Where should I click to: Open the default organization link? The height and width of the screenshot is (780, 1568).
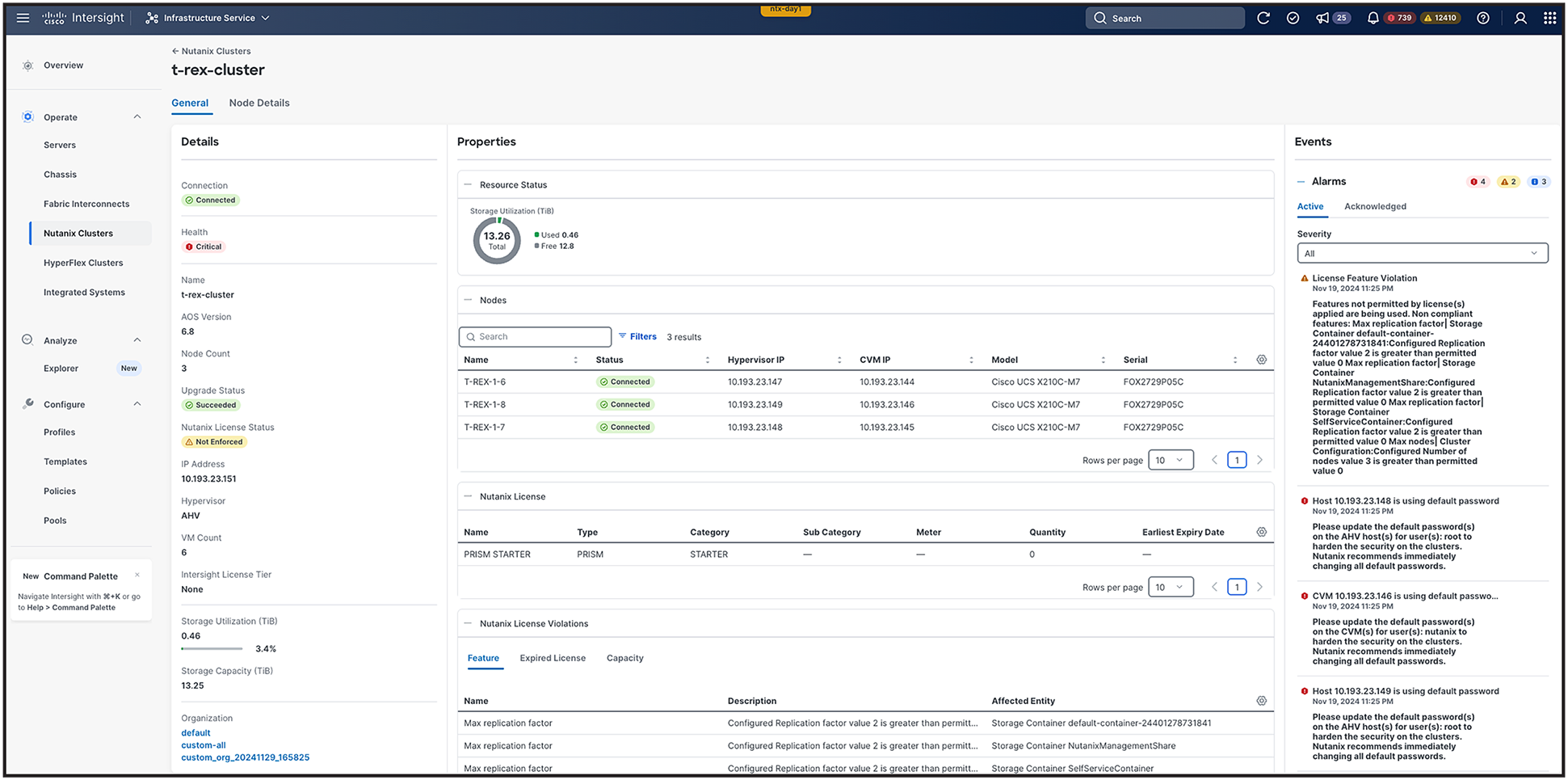195,733
